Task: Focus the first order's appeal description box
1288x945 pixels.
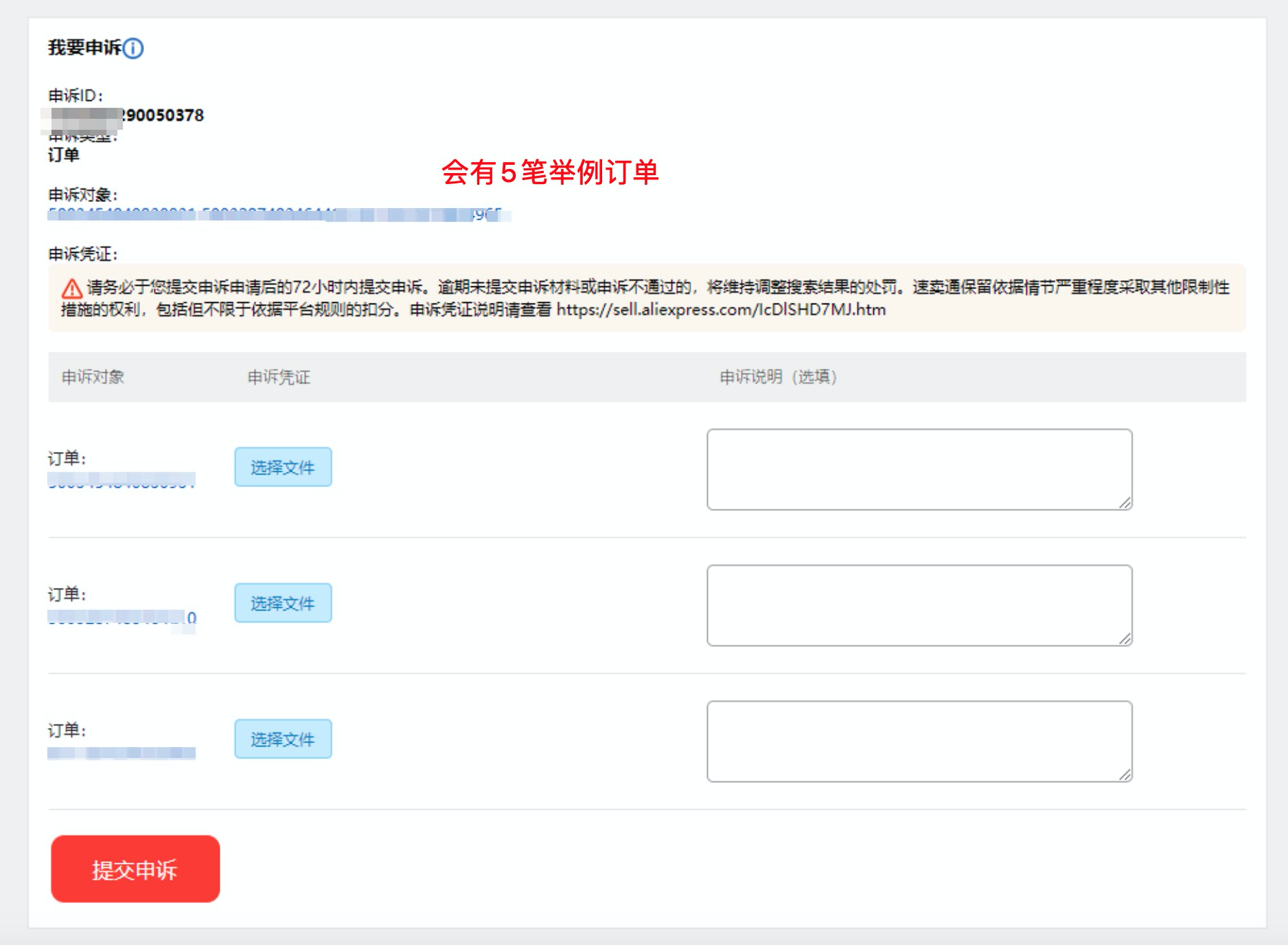Action: 919,470
